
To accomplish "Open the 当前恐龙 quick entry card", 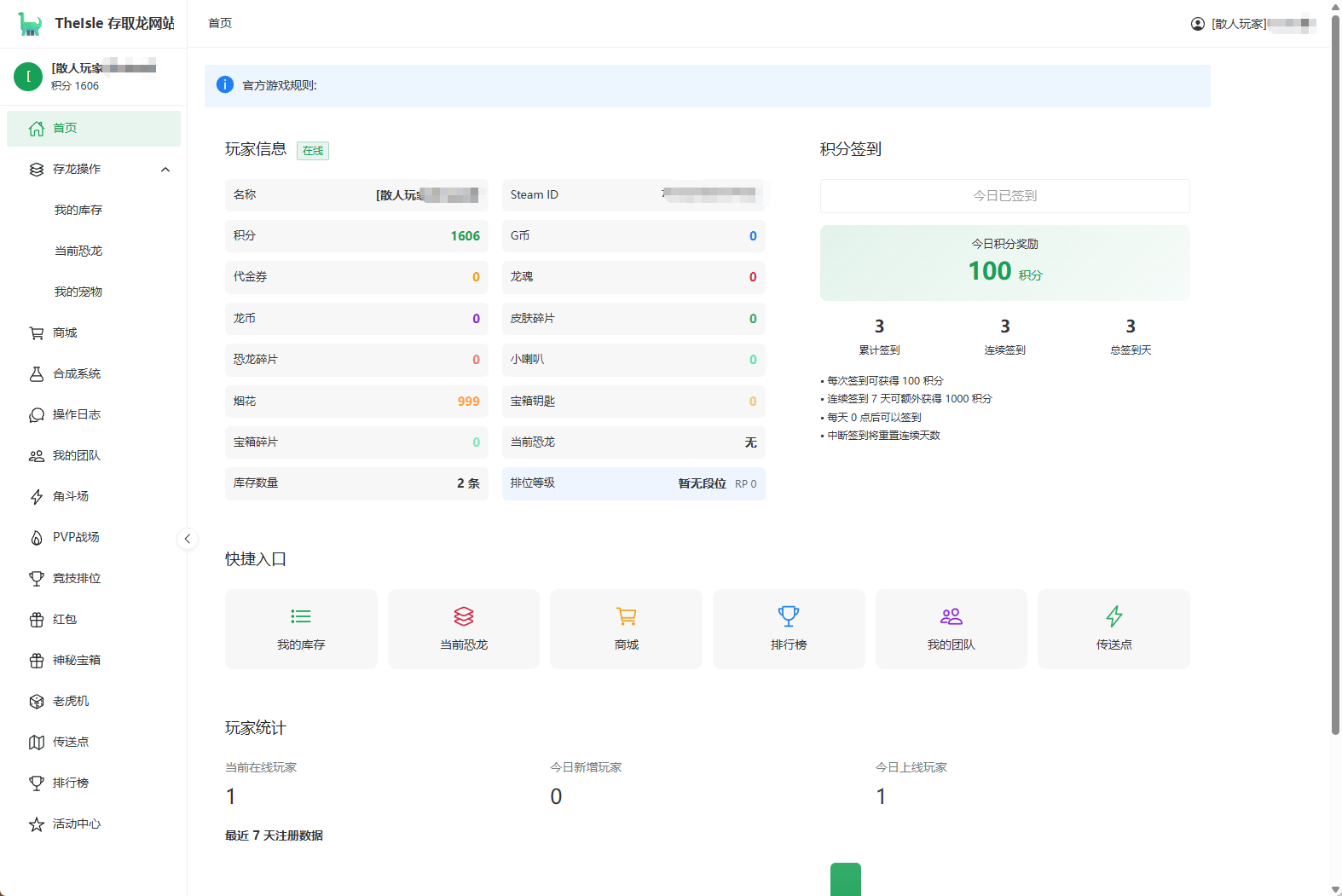I will [464, 629].
